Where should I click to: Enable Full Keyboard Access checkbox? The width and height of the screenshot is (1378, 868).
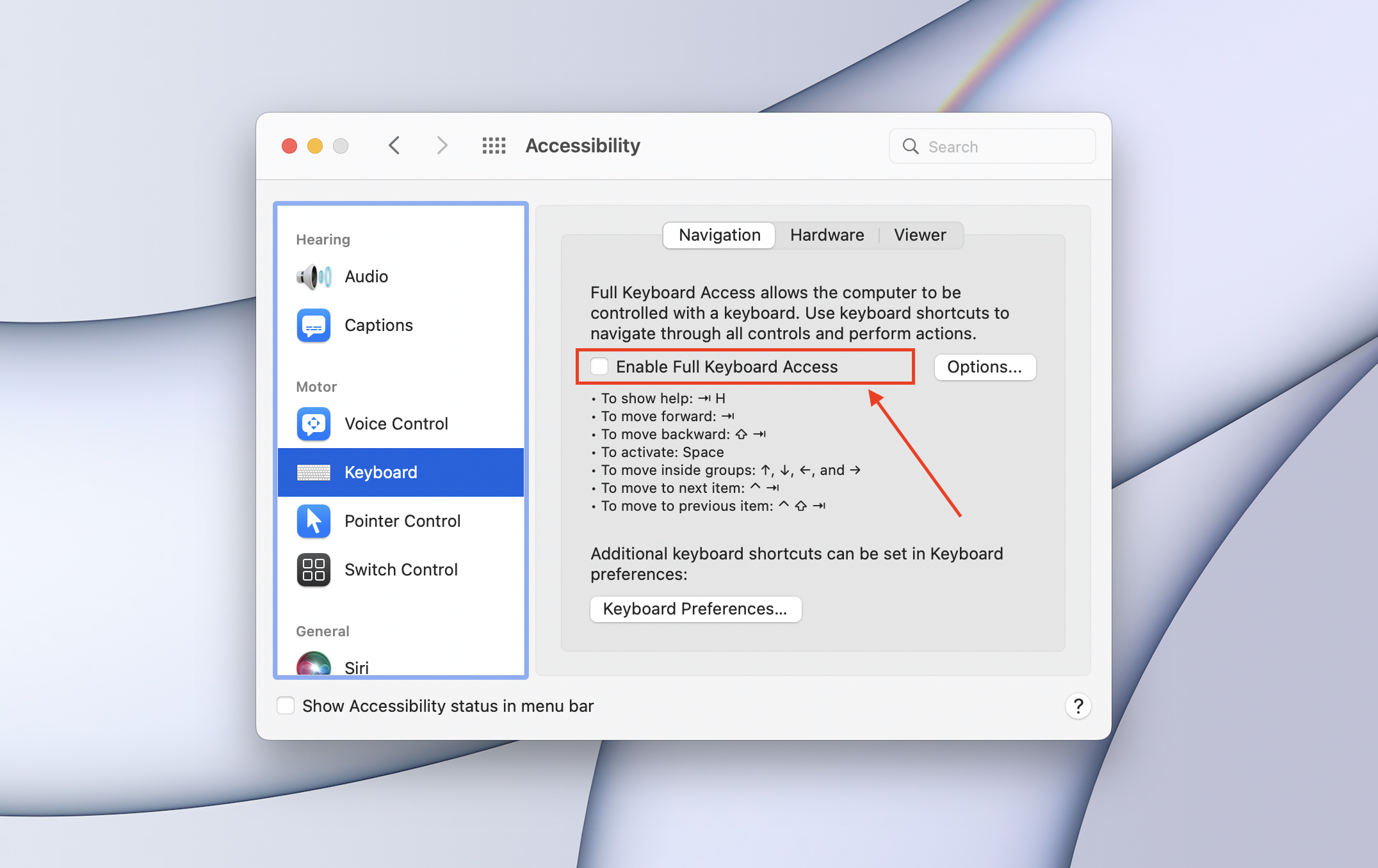pyautogui.click(x=599, y=367)
